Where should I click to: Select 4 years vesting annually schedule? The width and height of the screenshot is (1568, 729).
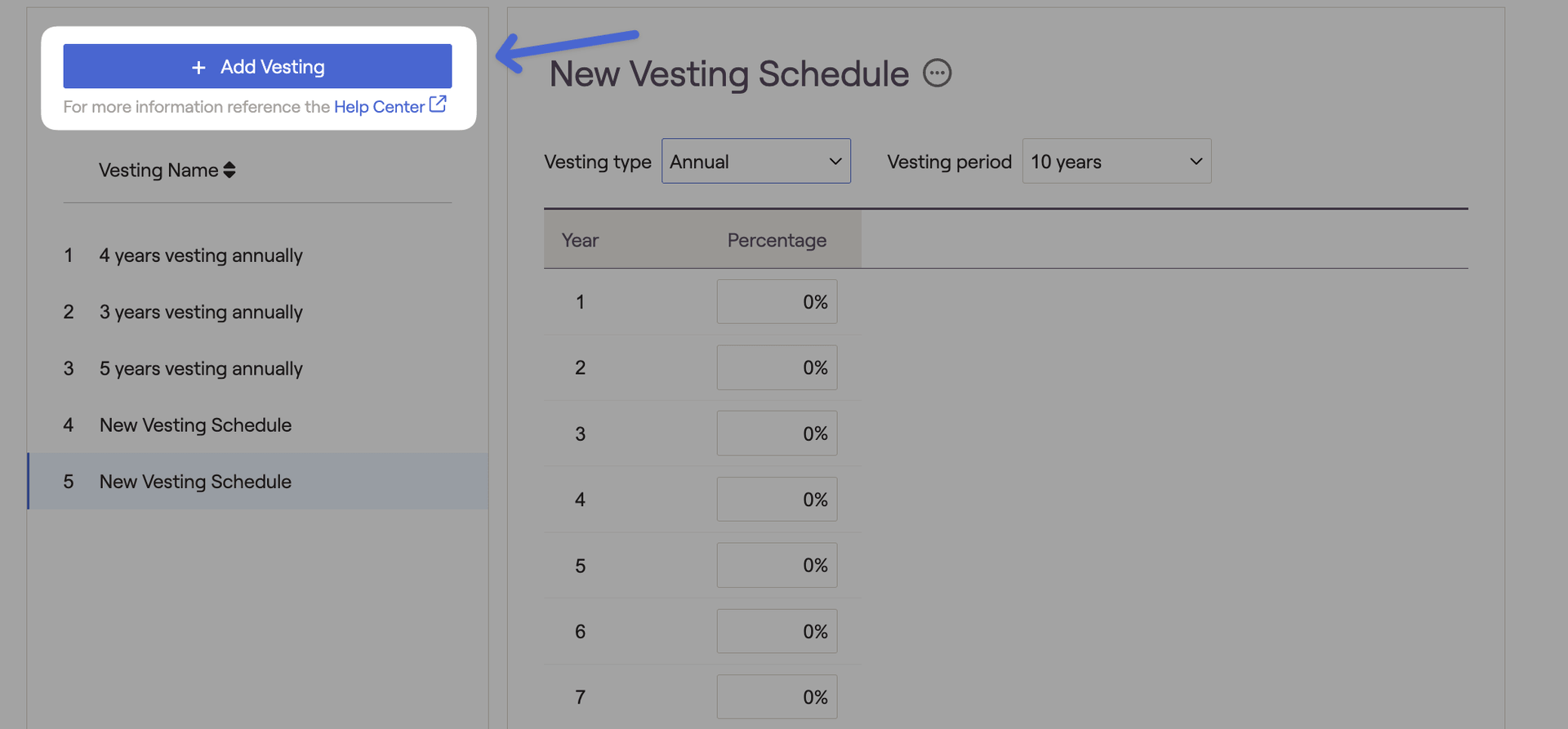(201, 256)
